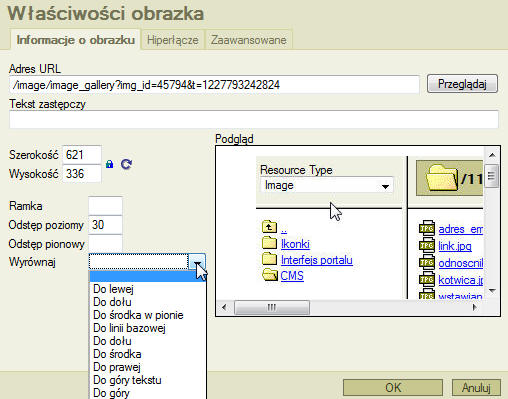The height and width of the screenshot is (399, 508).
Task: Click the parent folder up icon
Action: pos(269,227)
